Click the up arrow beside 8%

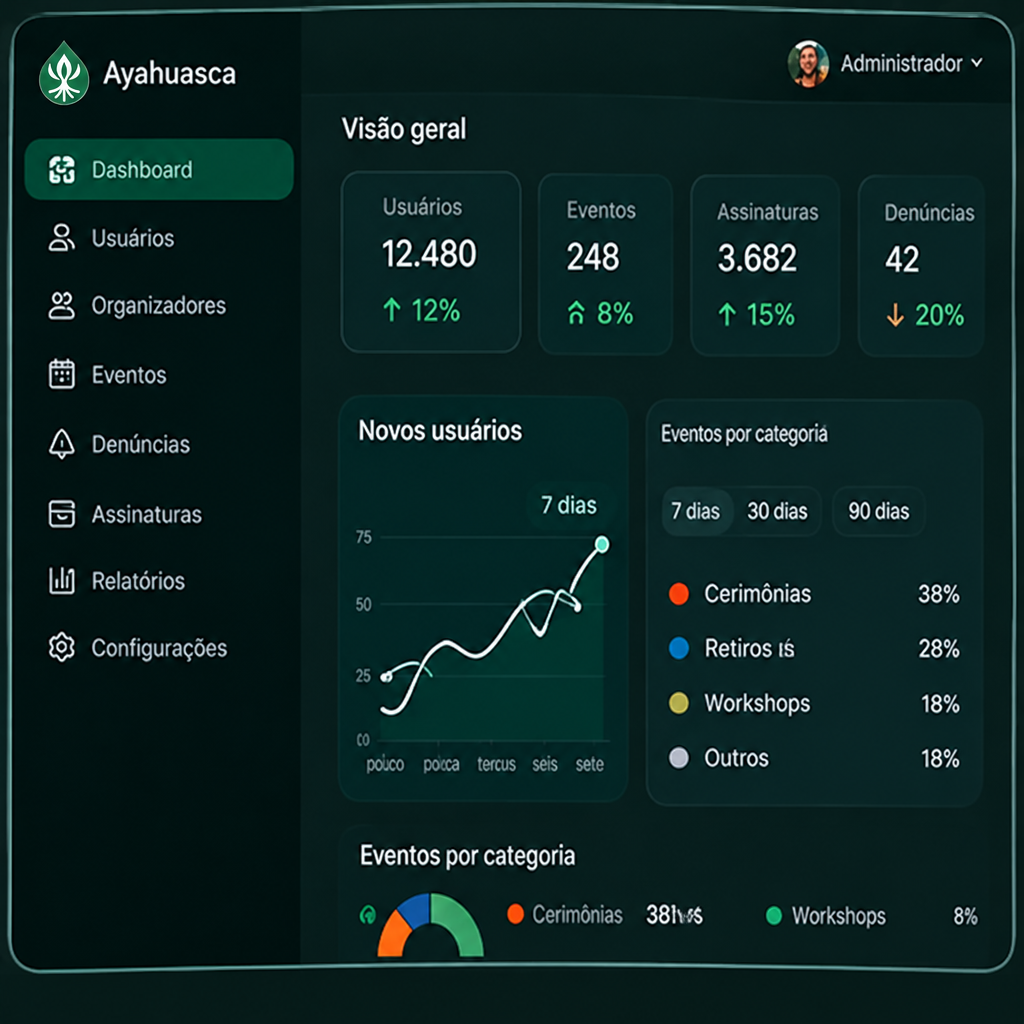[576, 313]
